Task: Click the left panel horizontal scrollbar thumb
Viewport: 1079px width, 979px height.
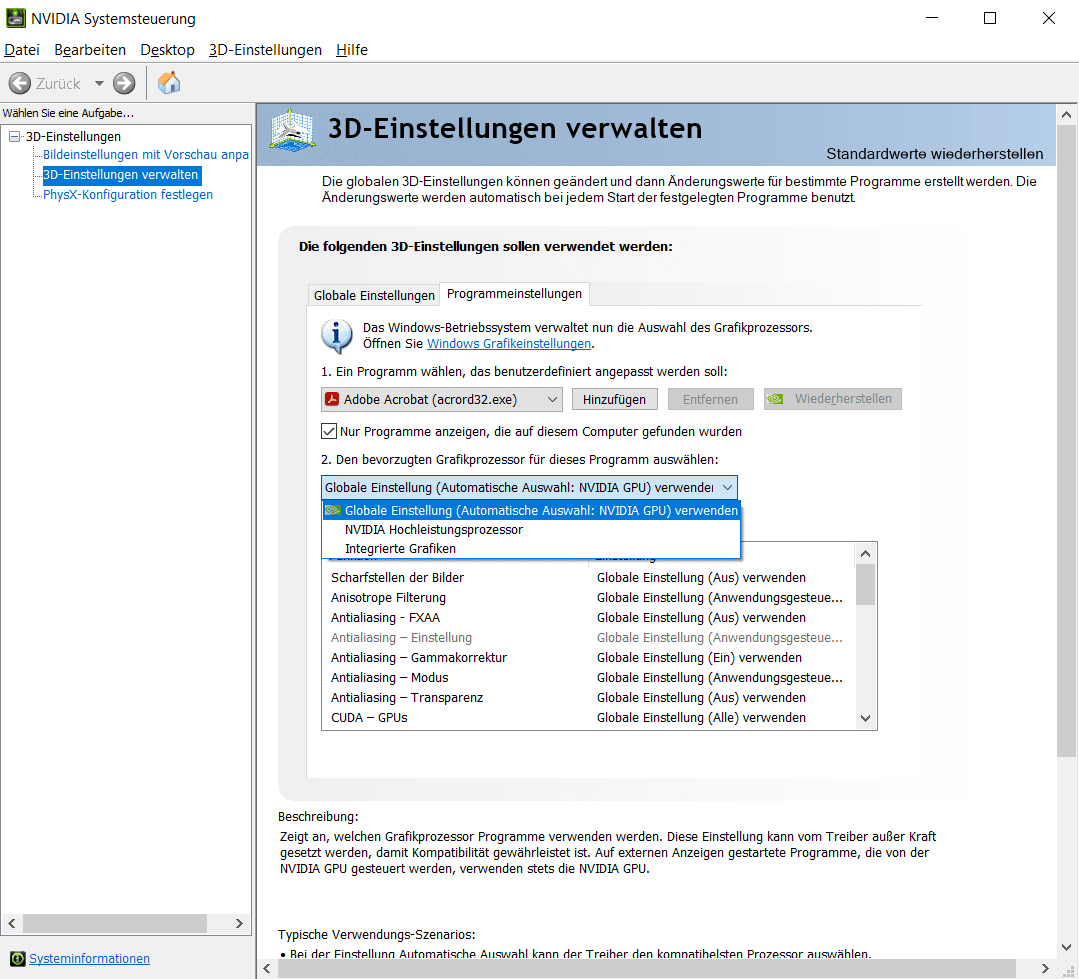Action: pyautogui.click(x=115, y=923)
